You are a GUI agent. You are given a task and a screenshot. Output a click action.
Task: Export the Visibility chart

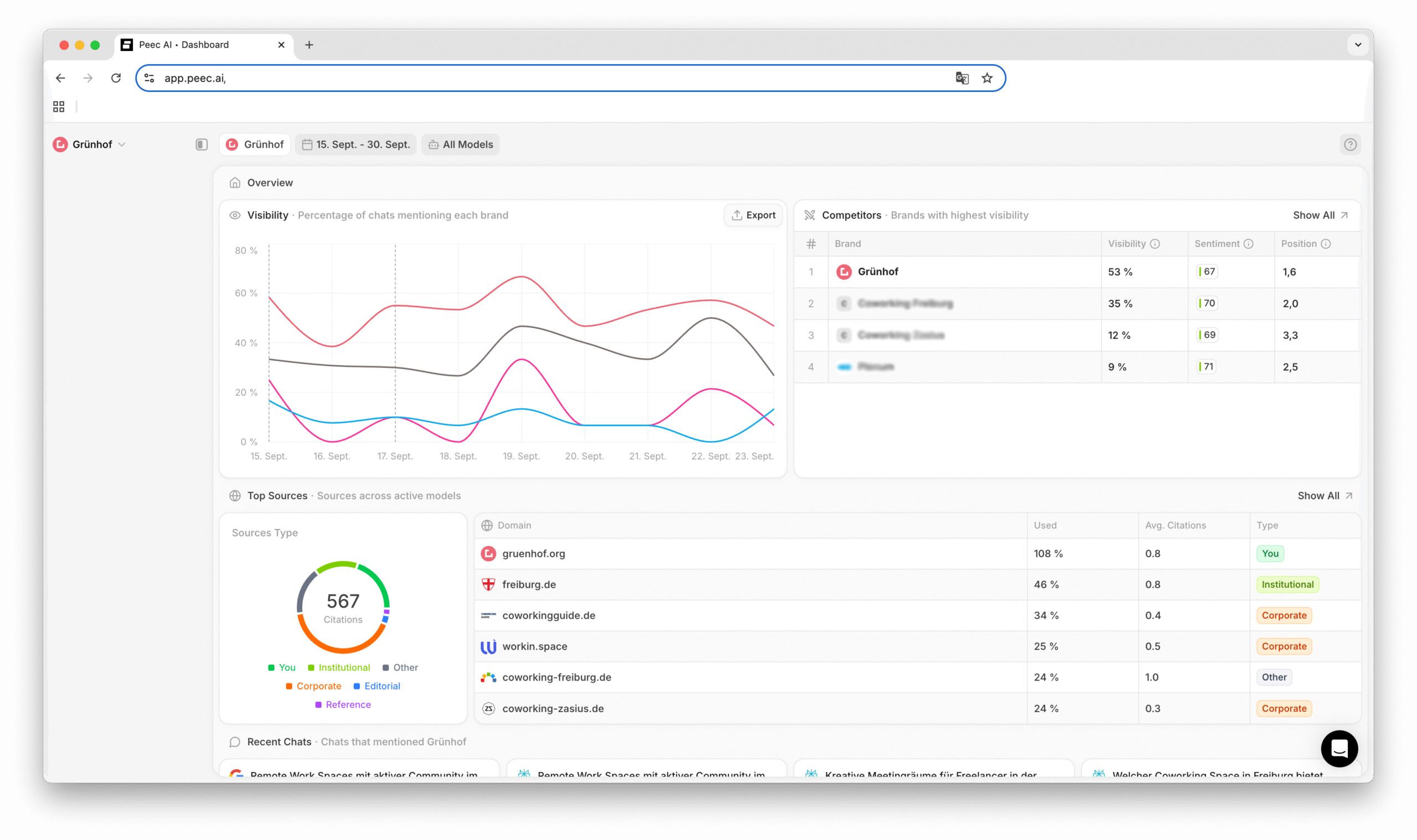(x=753, y=215)
